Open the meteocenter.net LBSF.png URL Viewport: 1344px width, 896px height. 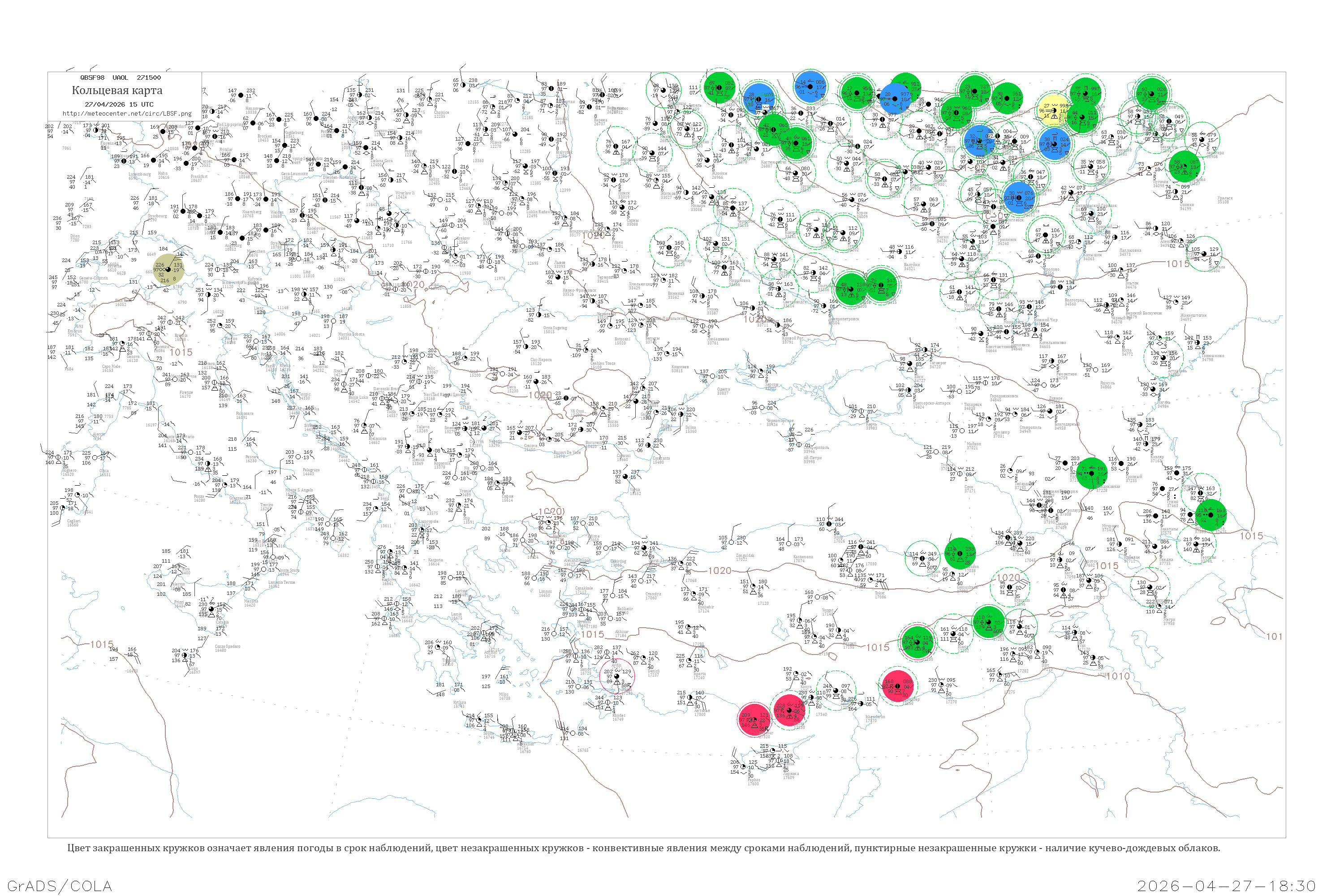pos(127,113)
